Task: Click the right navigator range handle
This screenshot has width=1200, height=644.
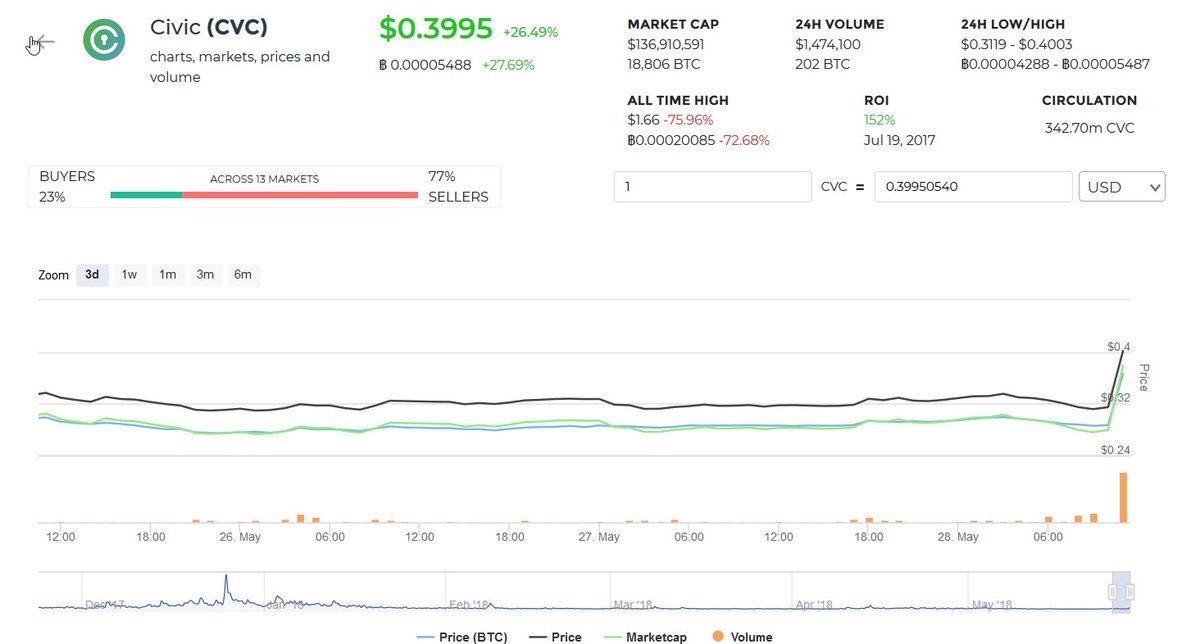Action: [1130, 592]
